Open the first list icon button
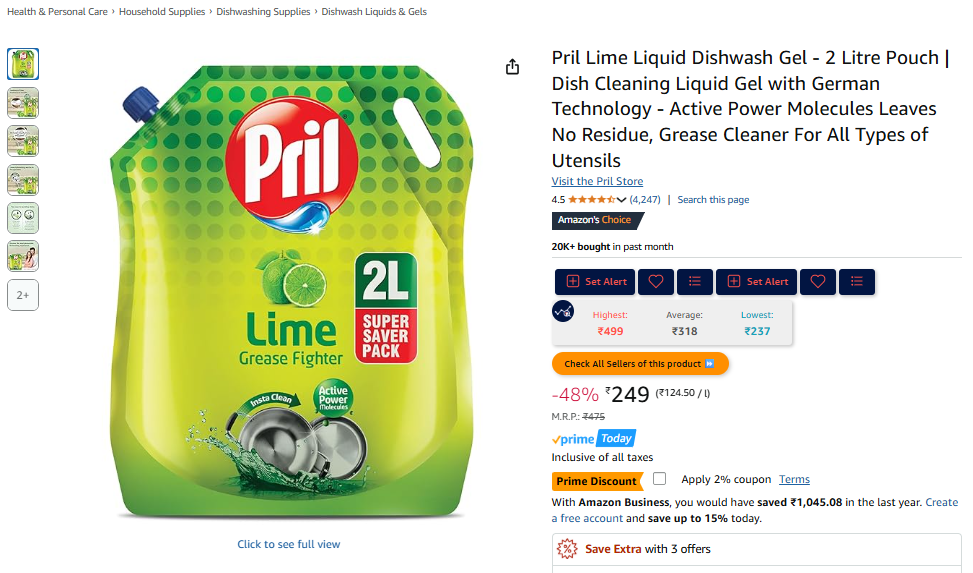973x573 pixels. pyautogui.click(x=694, y=282)
